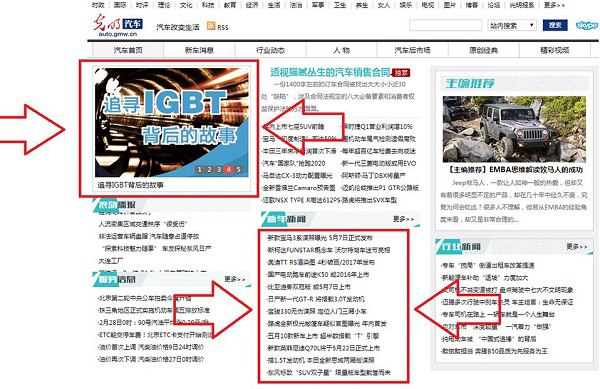The width and height of the screenshot is (600, 389).
Task: Open 比亚迪秦双冠版 或5月7日上市 link
Action: [308, 287]
